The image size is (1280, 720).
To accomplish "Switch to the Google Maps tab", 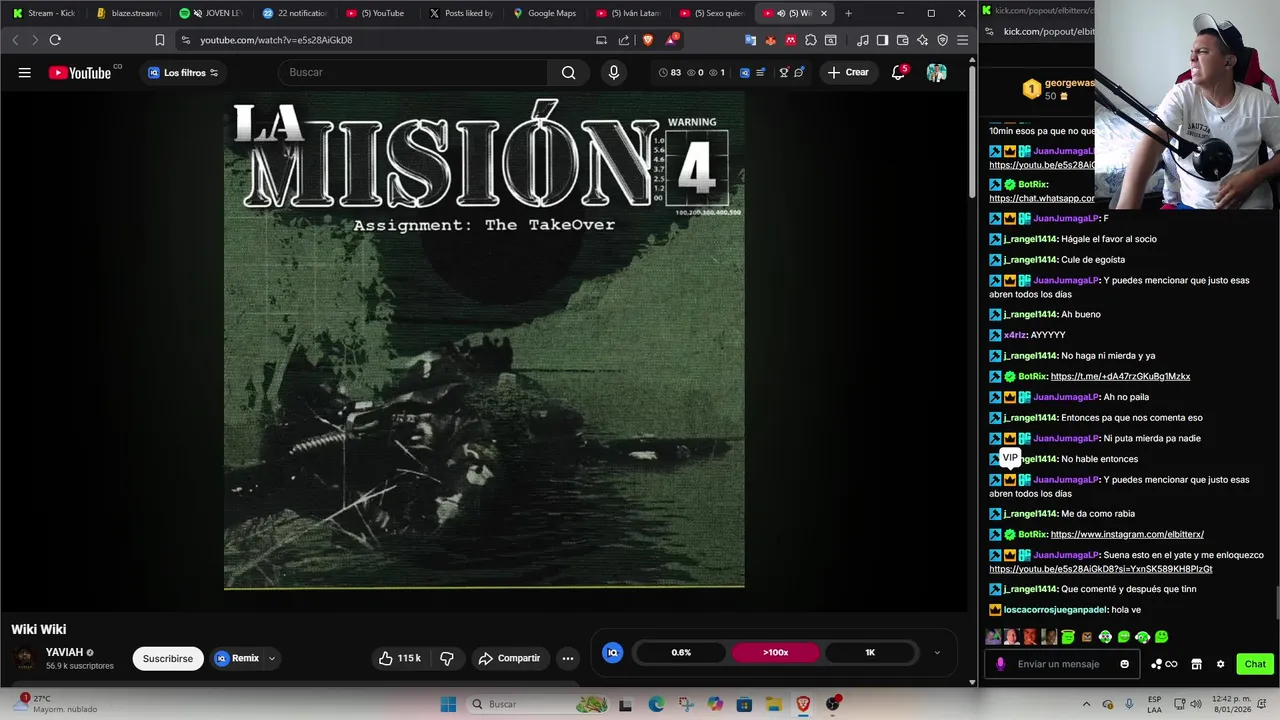I will coord(546,13).
